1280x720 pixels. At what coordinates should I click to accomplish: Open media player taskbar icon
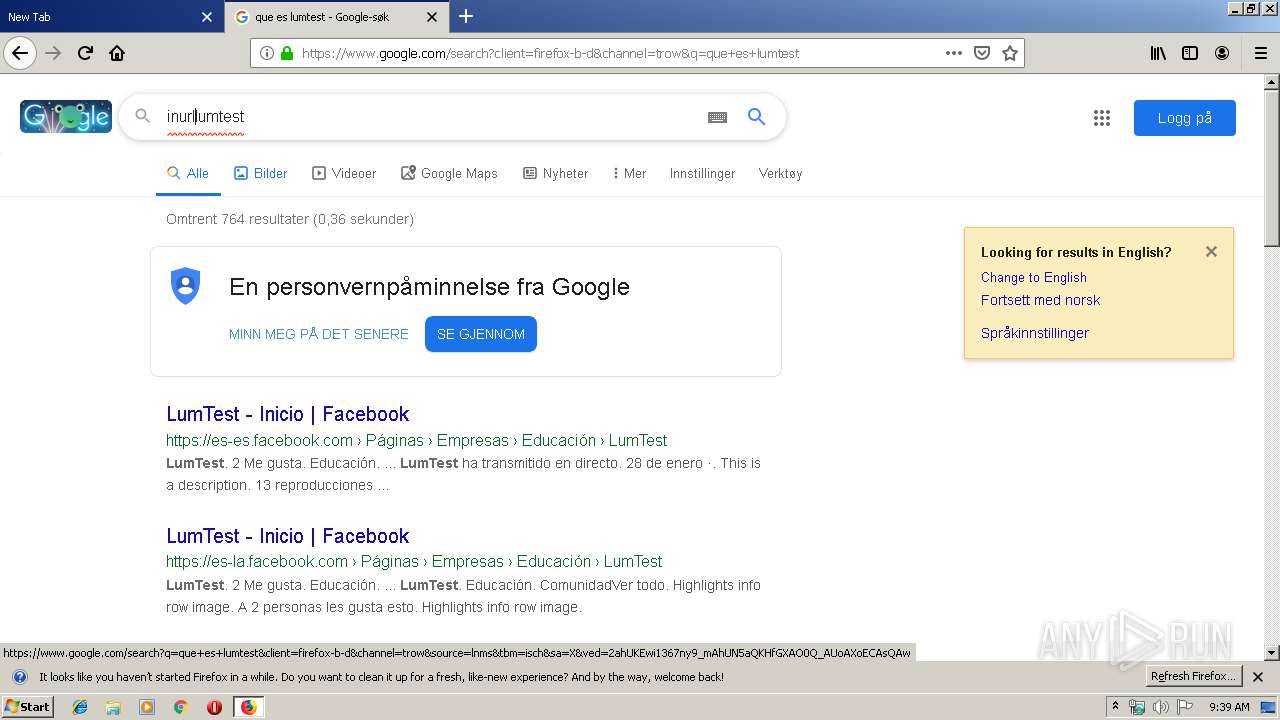[147, 707]
